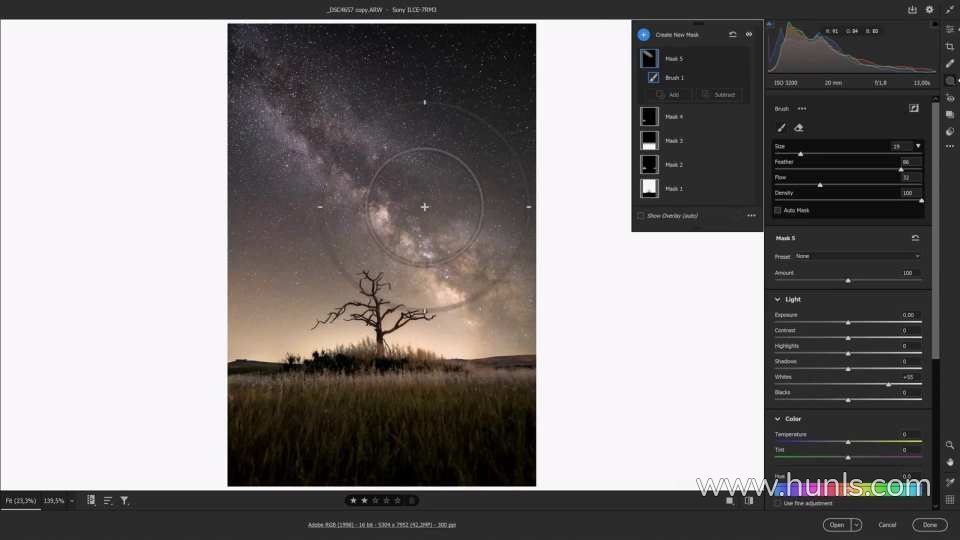
Task: Click the blue Create New Mask plus button
Action: pos(643,34)
